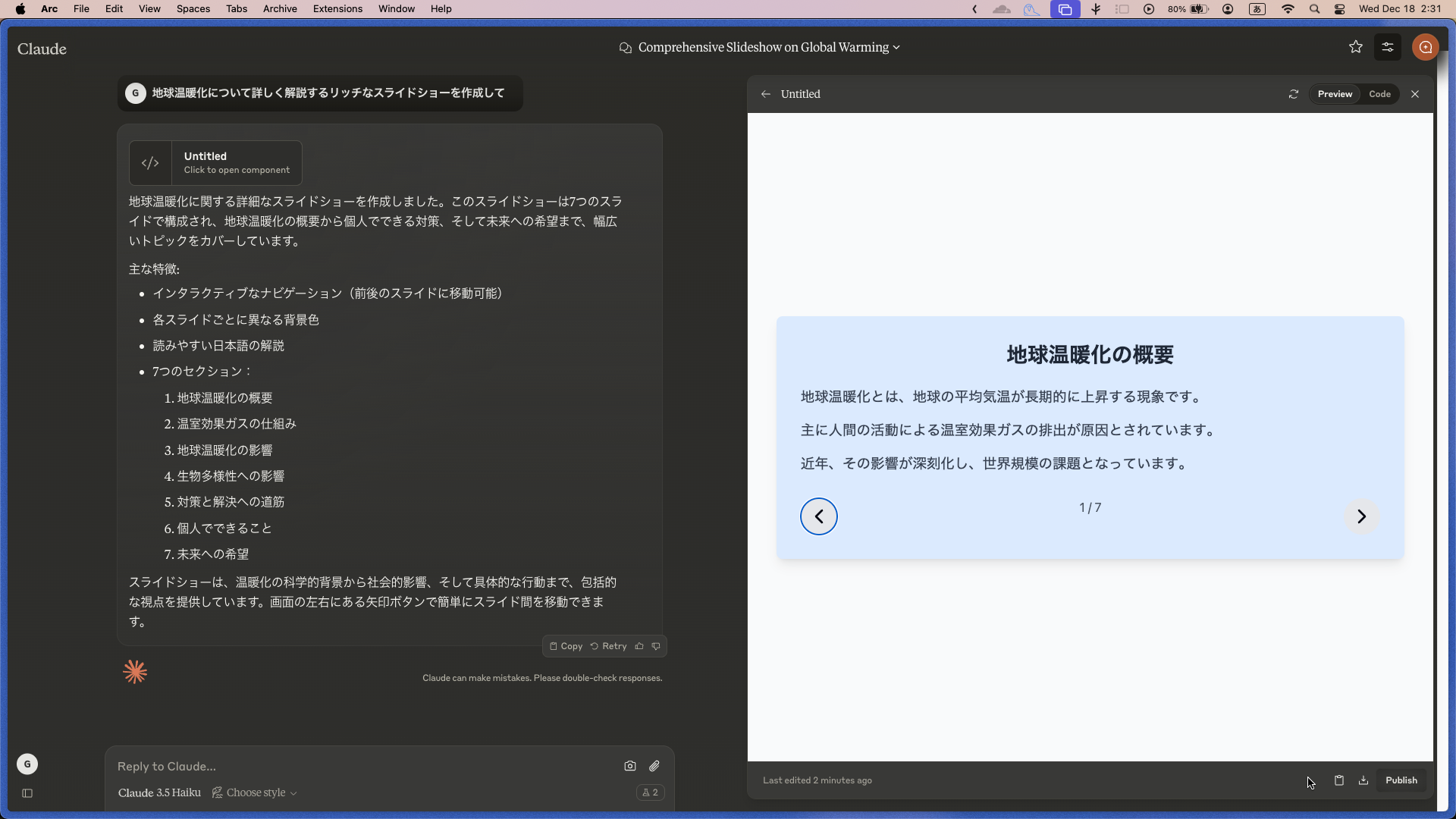Refresh the artifact preview
The height and width of the screenshot is (819, 1456).
(1294, 94)
